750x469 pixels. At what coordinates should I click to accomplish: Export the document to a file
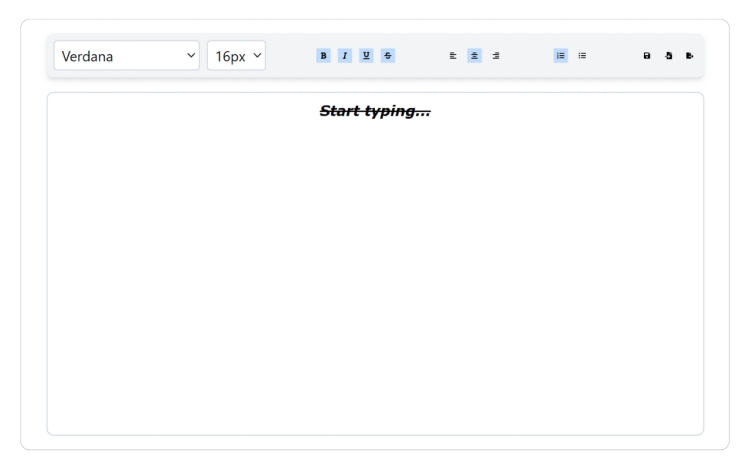[690, 55]
